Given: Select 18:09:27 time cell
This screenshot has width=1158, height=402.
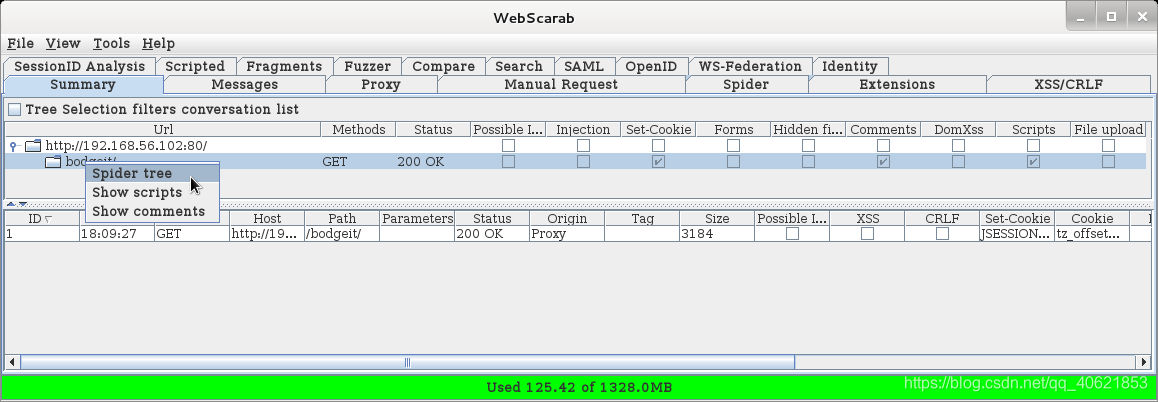Looking at the screenshot, I should coord(117,234).
